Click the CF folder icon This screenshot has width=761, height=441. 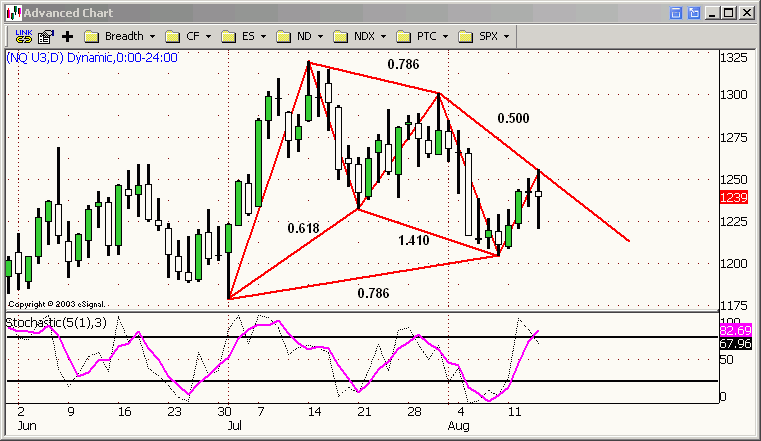point(172,37)
